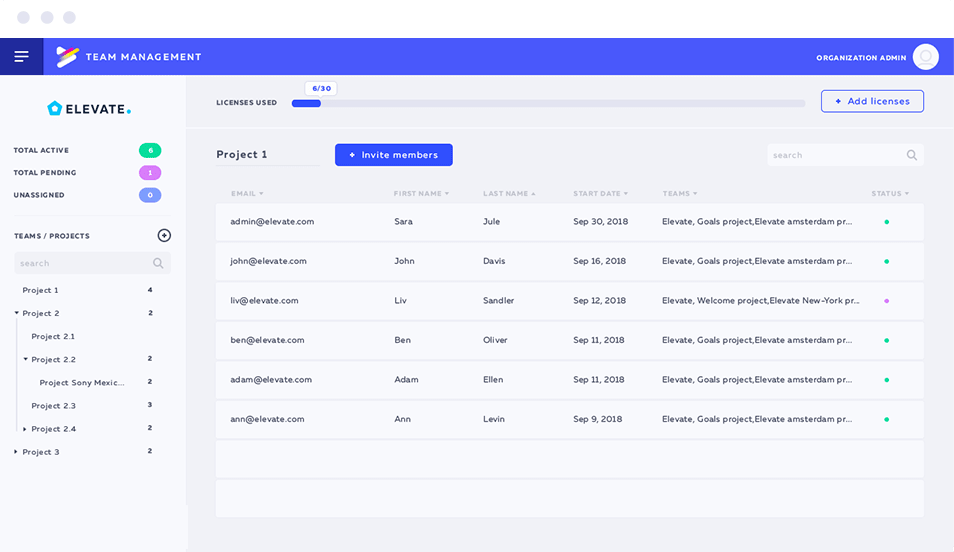
Task: Click first name Sara cell
Action: (403, 222)
